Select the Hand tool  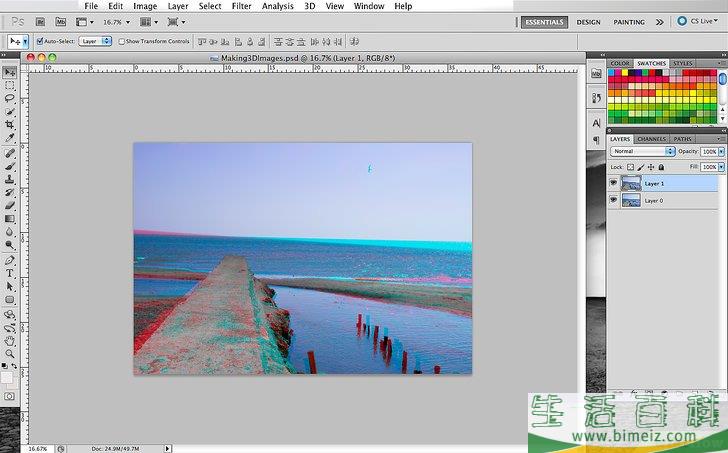tap(10, 340)
